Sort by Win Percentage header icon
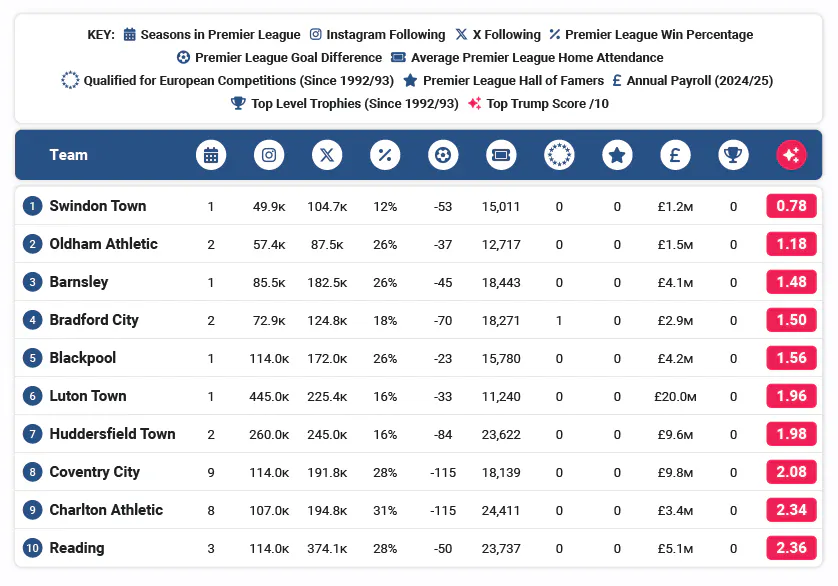838x586 pixels. [x=385, y=155]
